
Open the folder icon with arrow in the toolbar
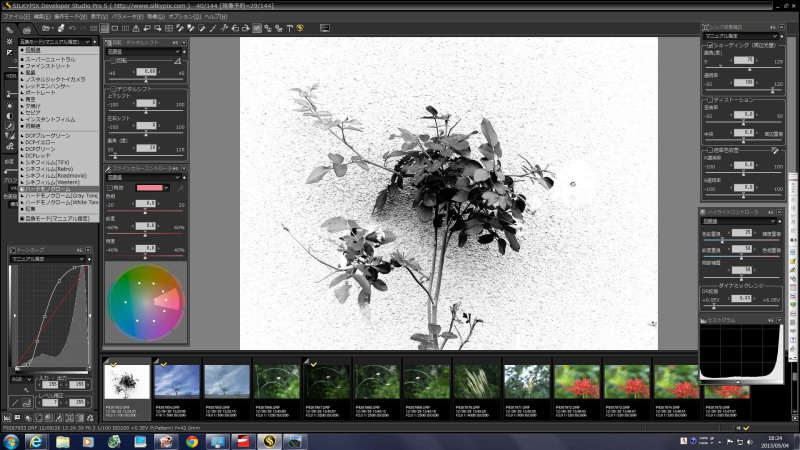tap(47, 29)
